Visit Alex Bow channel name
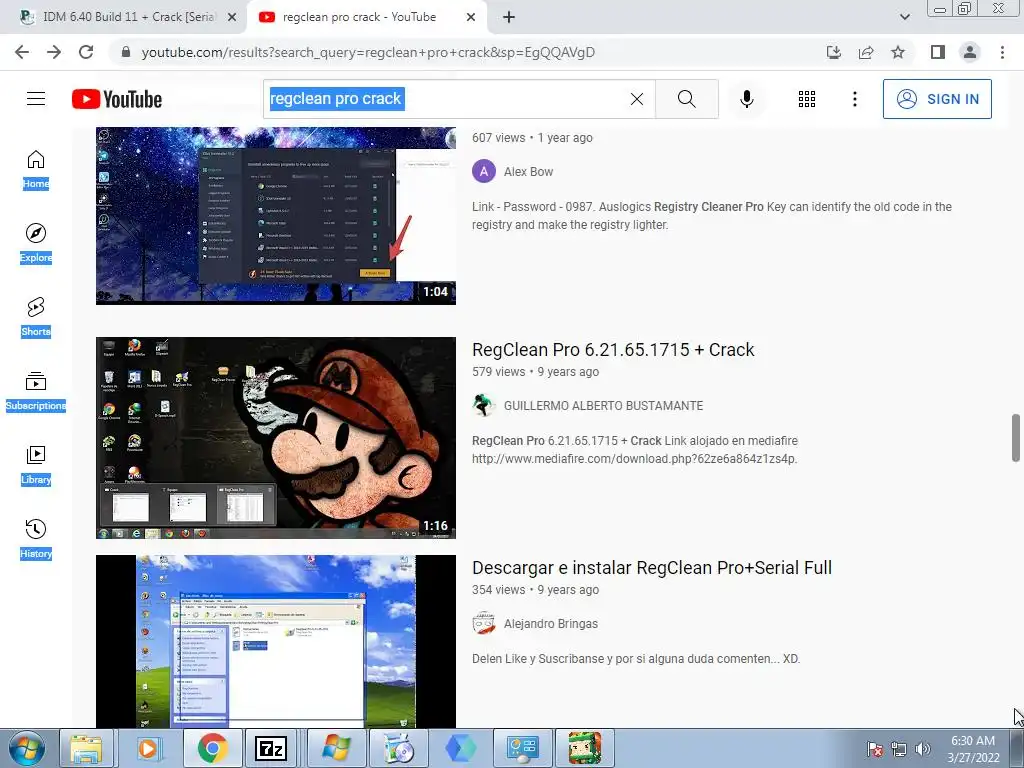This screenshot has height=768, width=1024. pos(528,172)
